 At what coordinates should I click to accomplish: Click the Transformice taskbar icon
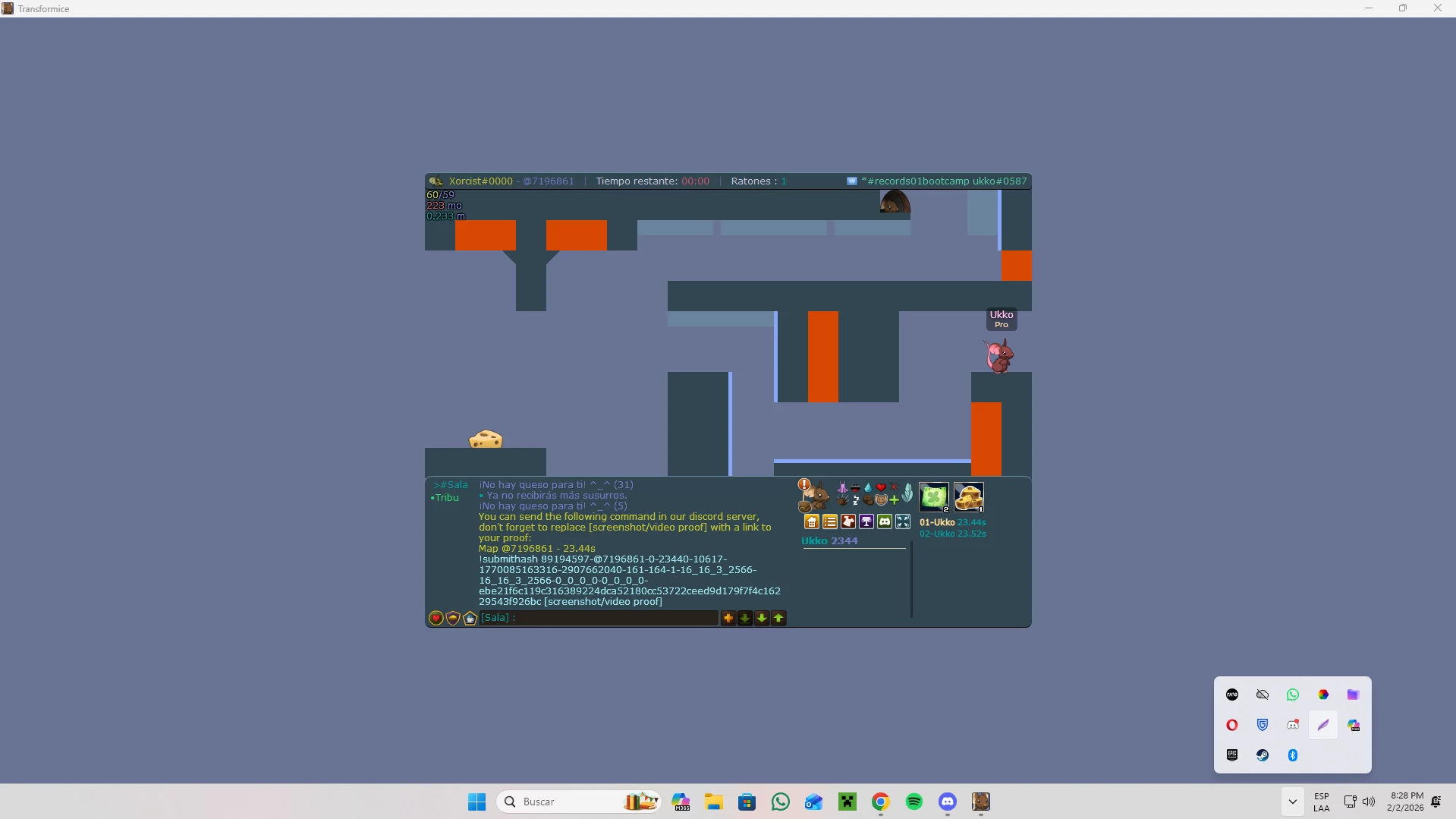(x=981, y=802)
